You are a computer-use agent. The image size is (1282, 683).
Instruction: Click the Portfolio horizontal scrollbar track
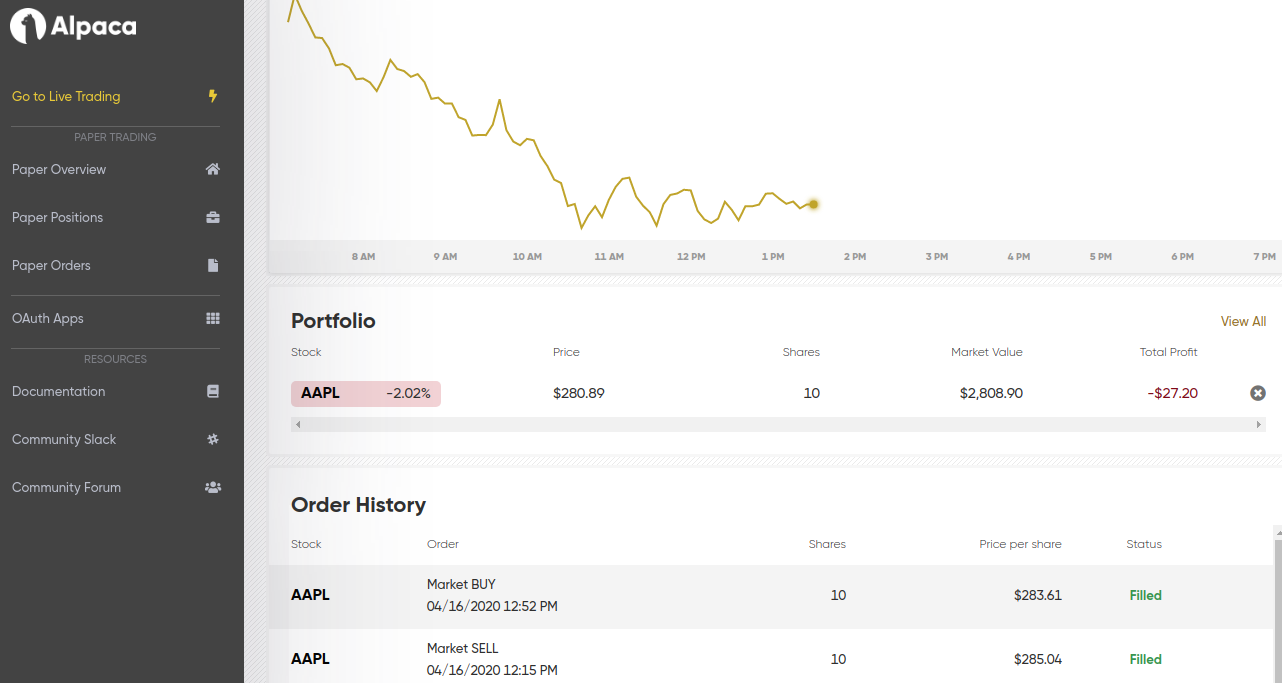pyautogui.click(x=778, y=424)
